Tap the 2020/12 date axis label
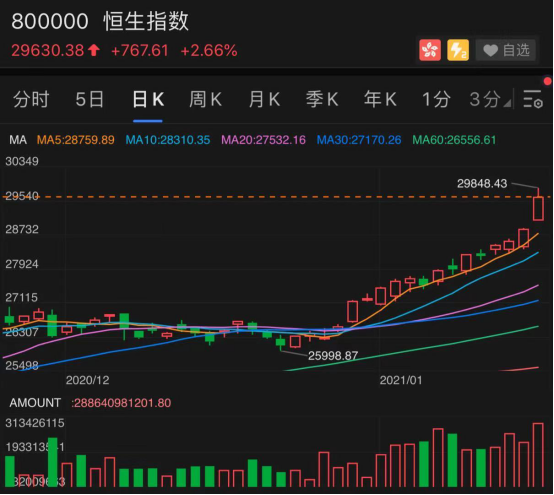The height and width of the screenshot is (495, 554). click(x=87, y=380)
